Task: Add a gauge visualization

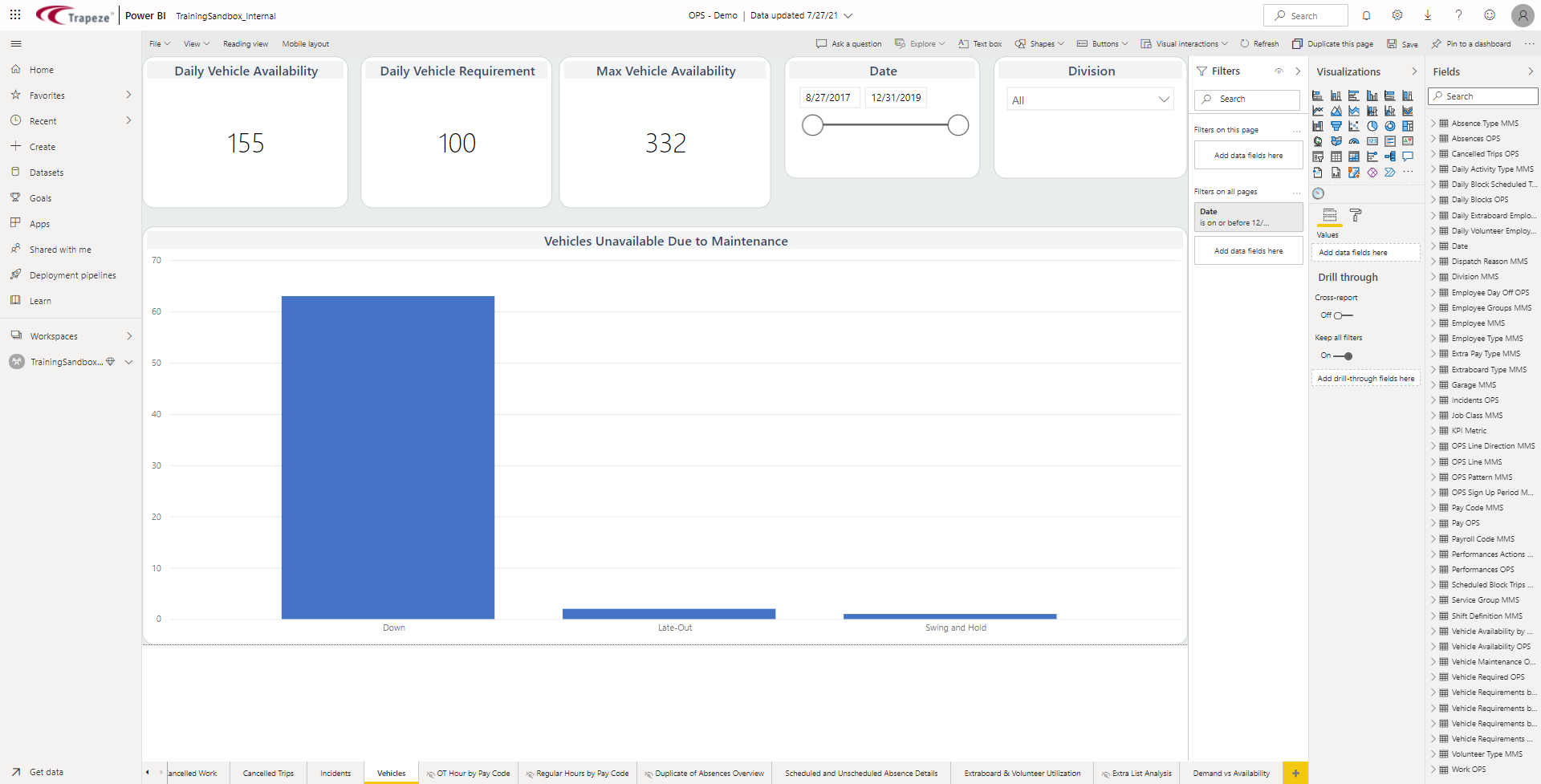Action: pos(1354,141)
